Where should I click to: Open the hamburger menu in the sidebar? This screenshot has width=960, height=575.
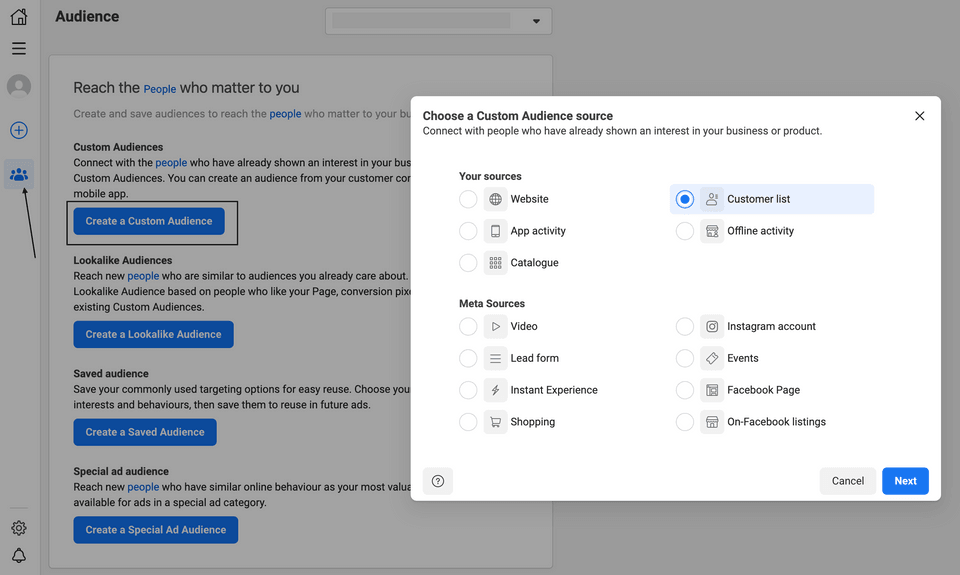[19, 48]
